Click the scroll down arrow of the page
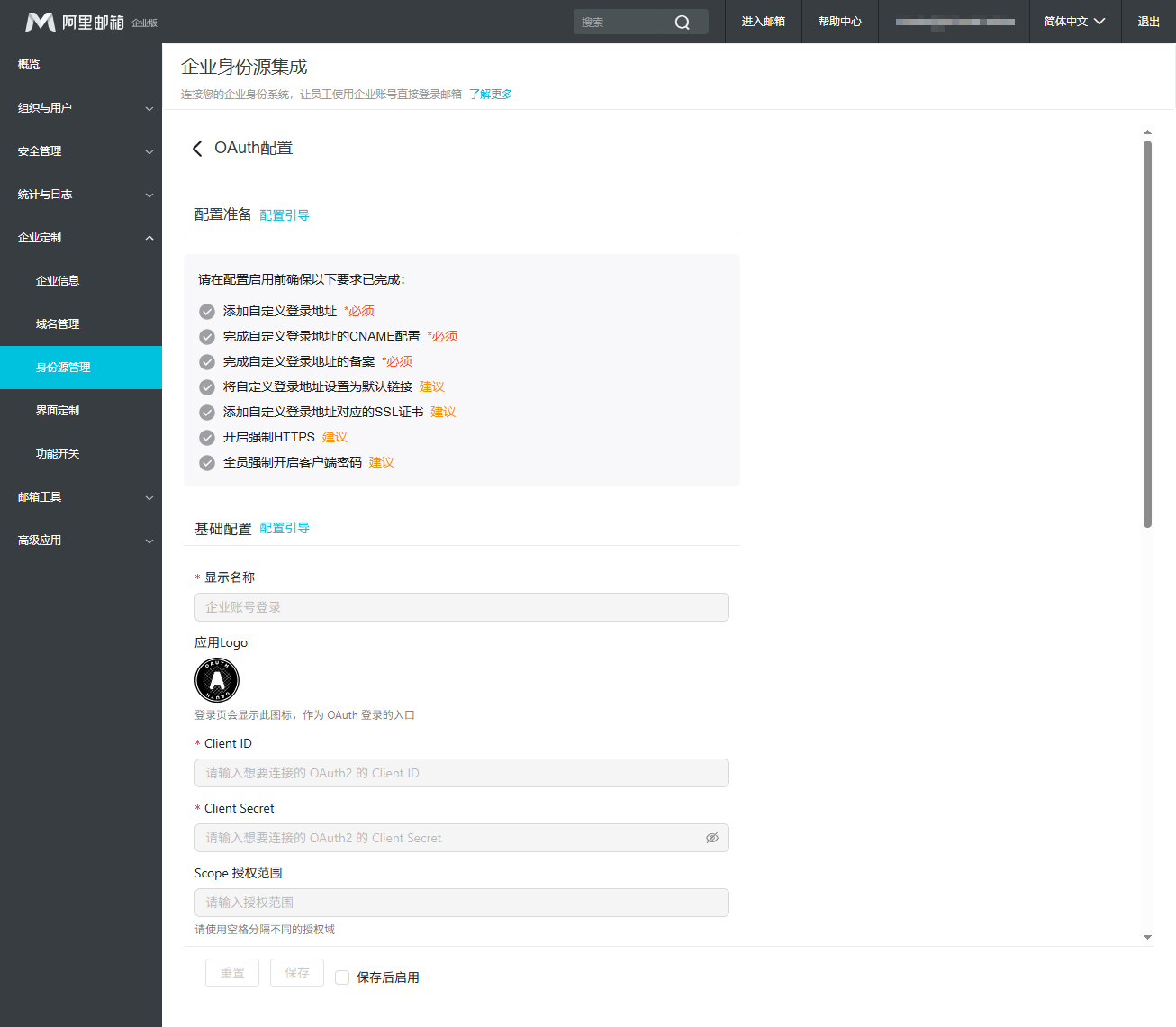This screenshot has width=1176, height=1027. click(1147, 937)
